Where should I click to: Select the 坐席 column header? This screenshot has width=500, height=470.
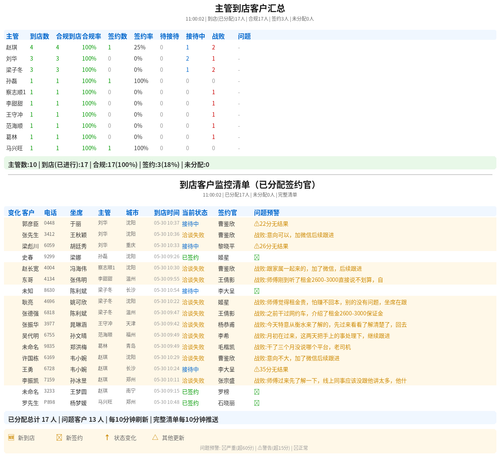[76, 213]
